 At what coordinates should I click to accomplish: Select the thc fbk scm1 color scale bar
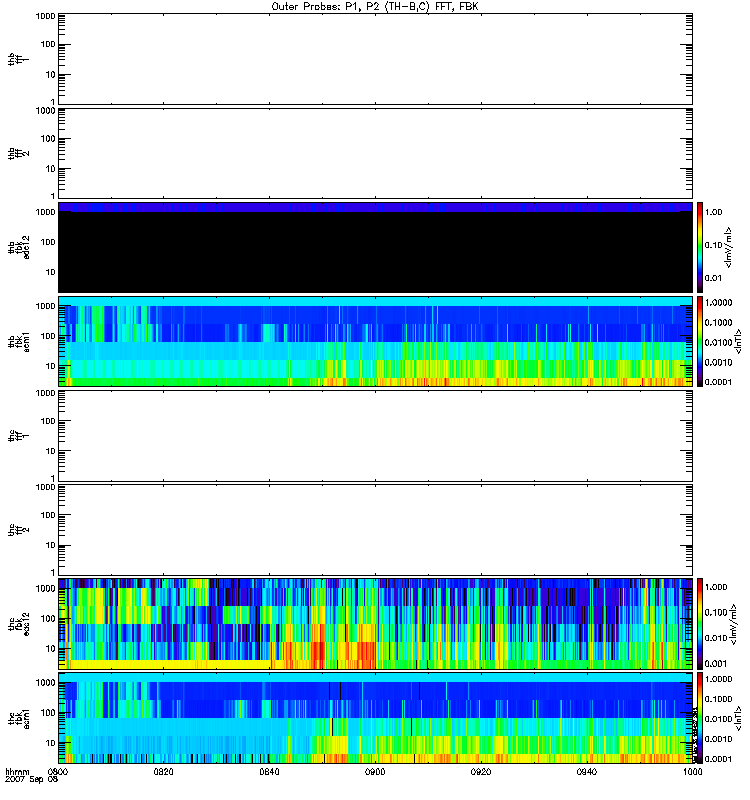pyautogui.click(x=700, y=718)
